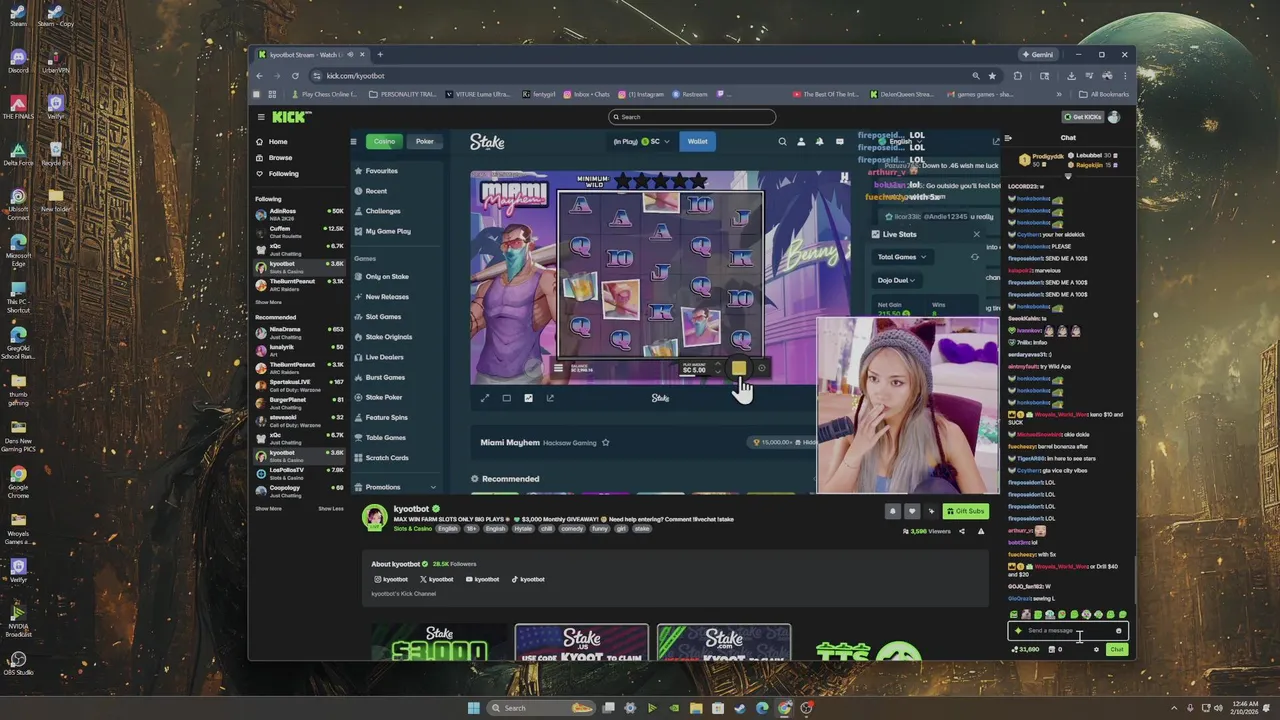Open the (In Play) SC balance dropdown

coord(642,141)
